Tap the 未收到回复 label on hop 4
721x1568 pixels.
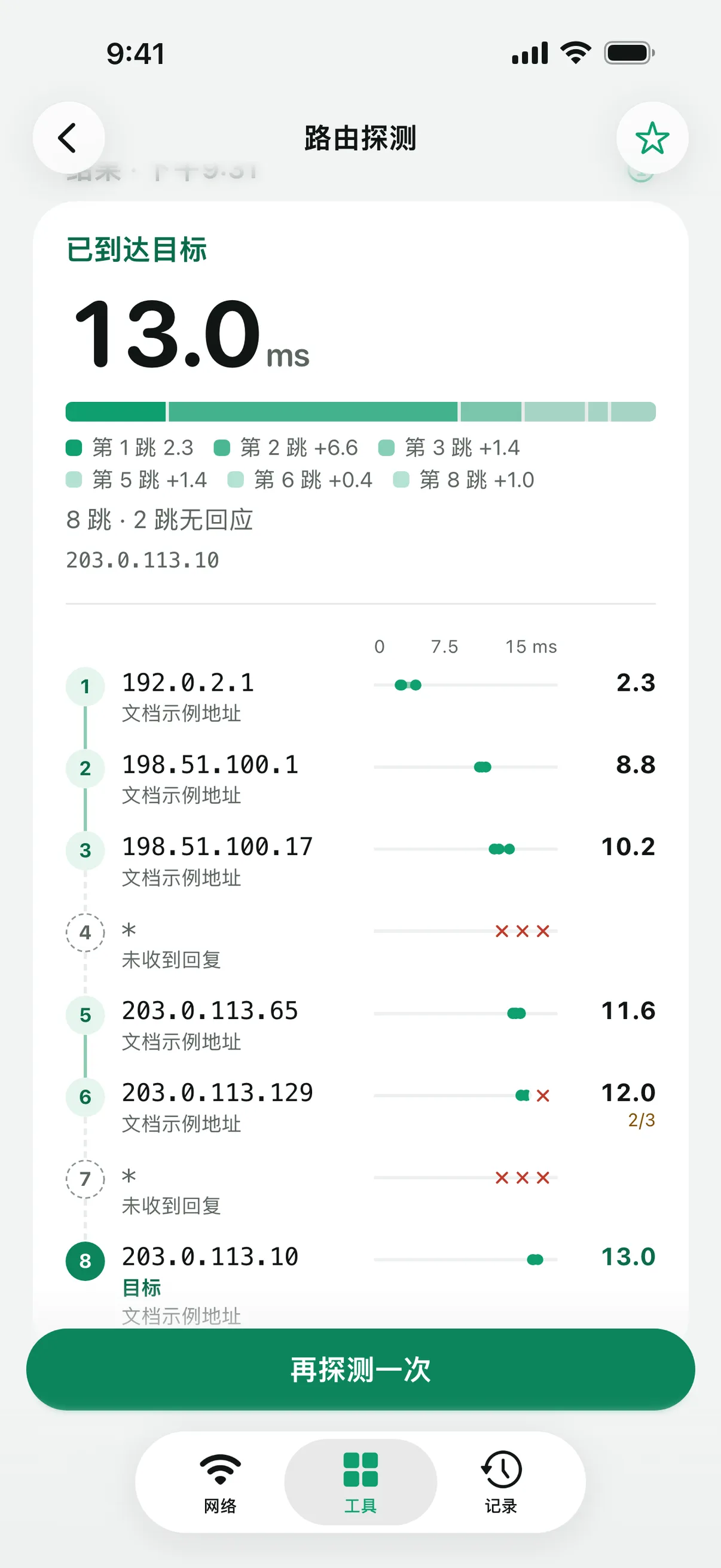(171, 960)
